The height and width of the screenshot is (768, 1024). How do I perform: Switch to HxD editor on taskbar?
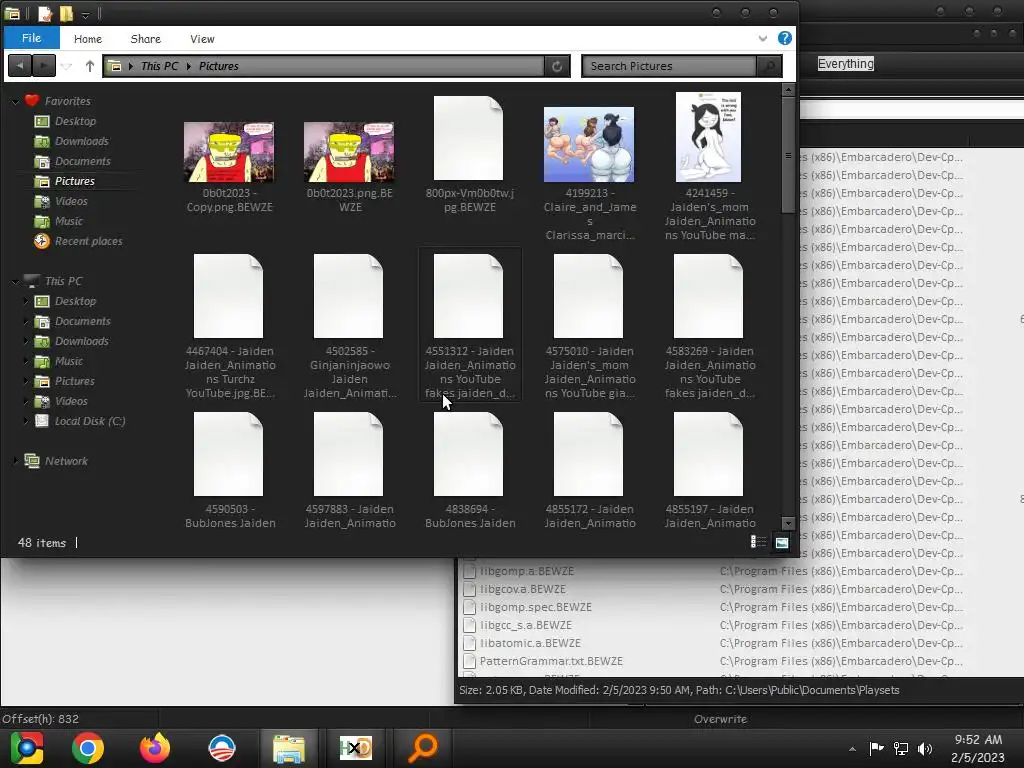(x=356, y=748)
